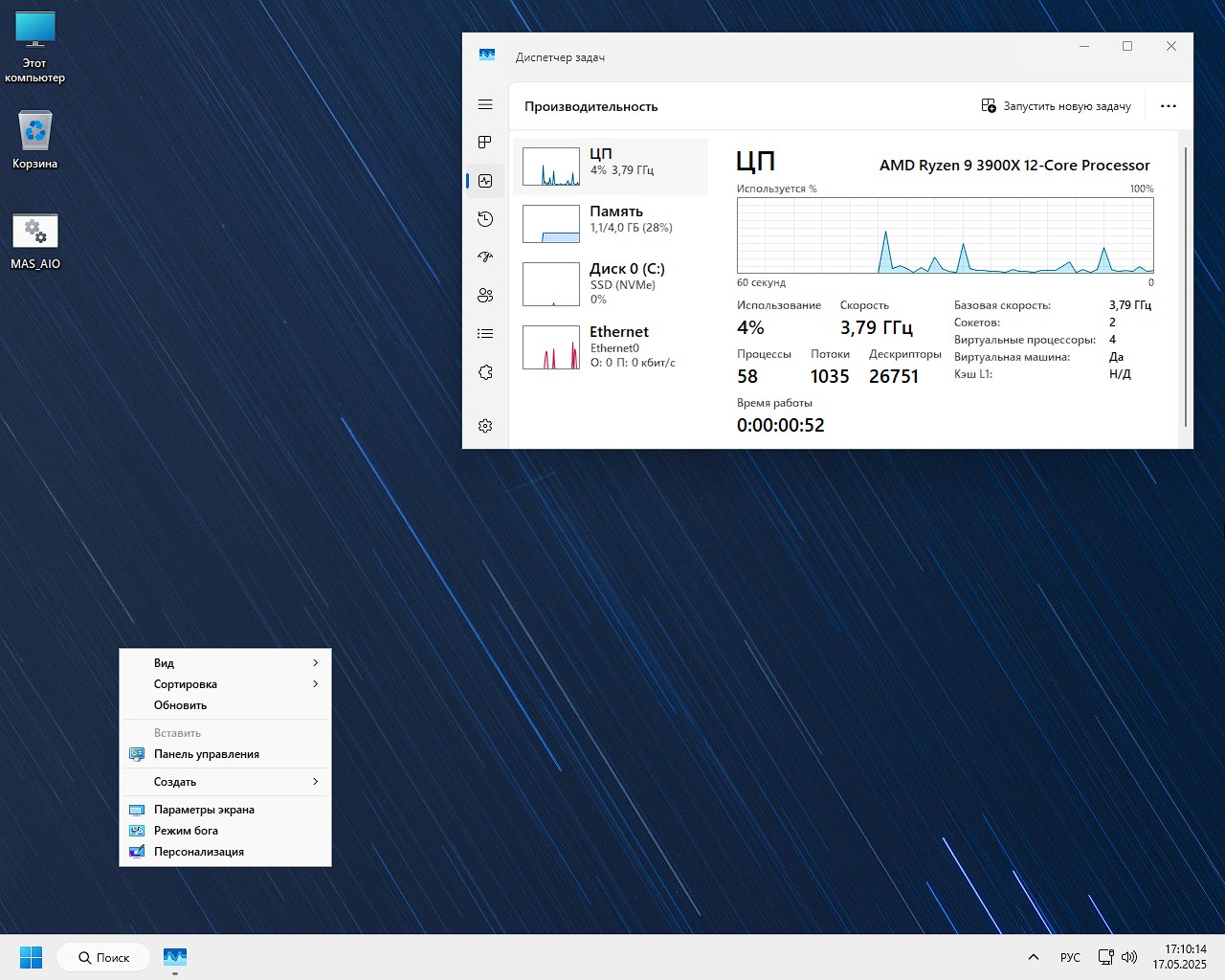Click the Производительность page heading

[591, 106]
